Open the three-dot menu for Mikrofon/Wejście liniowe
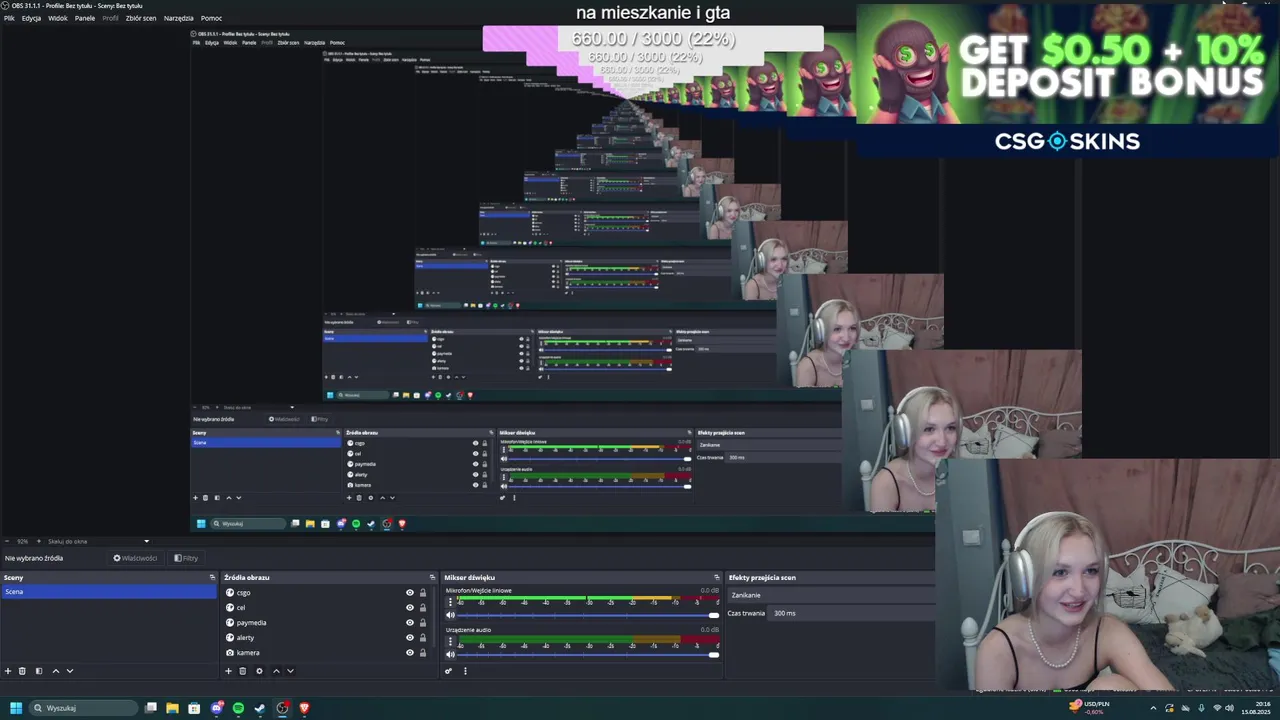The image size is (1280, 720). (x=450, y=602)
